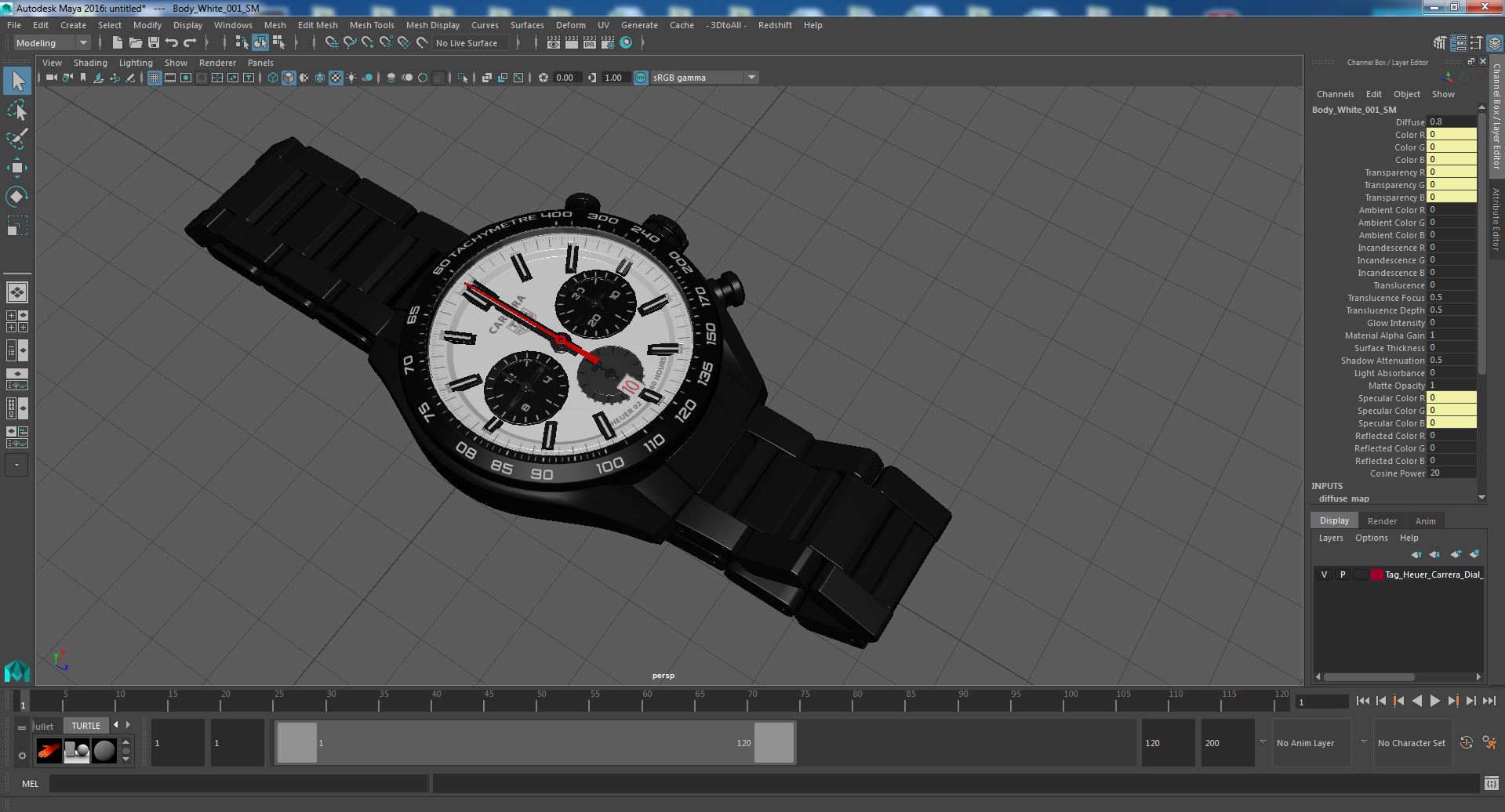Click move layer down icon
1505x812 pixels.
coord(1434,554)
